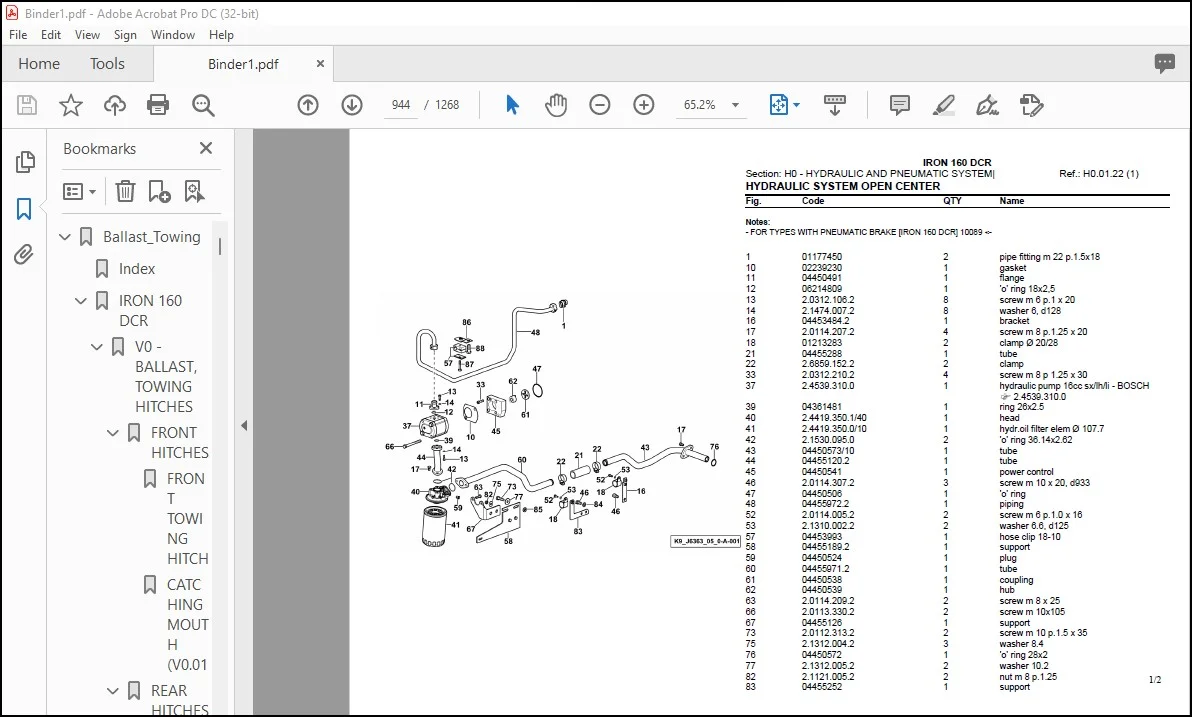Click the Ref.: H0.01.22 (1) text
1192x717 pixels.
(1098, 174)
